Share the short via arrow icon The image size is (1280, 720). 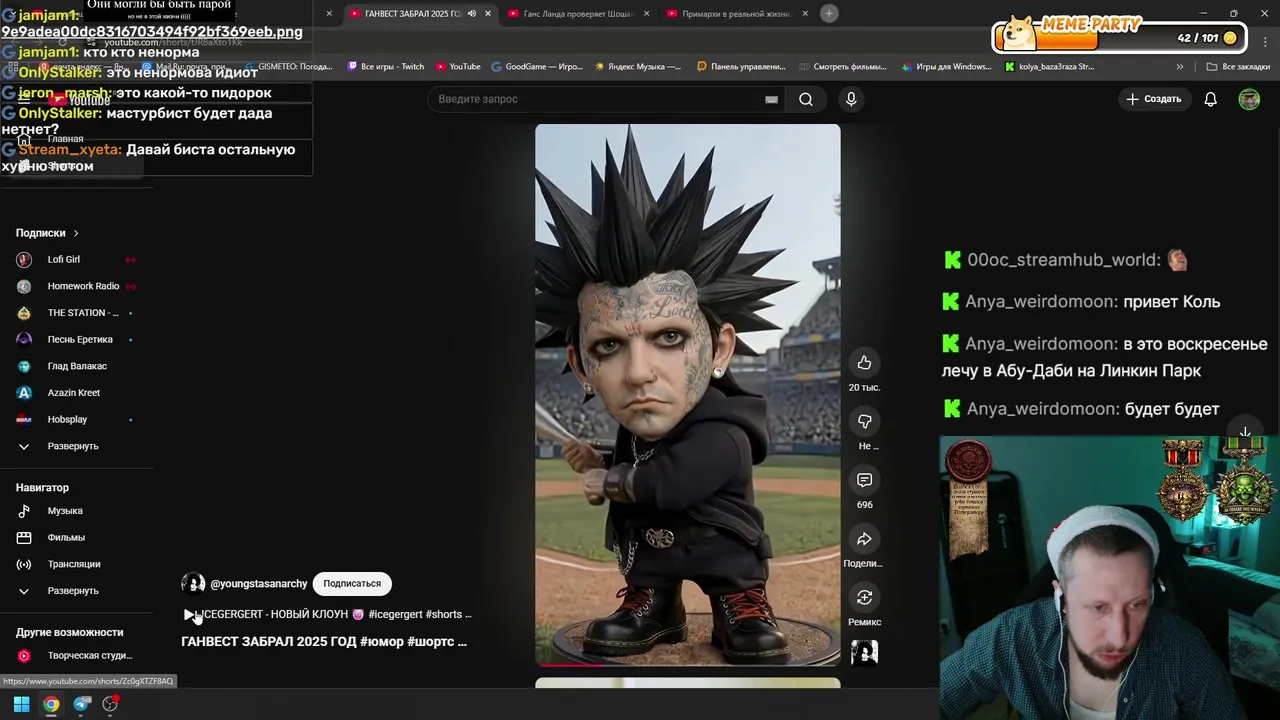point(864,539)
